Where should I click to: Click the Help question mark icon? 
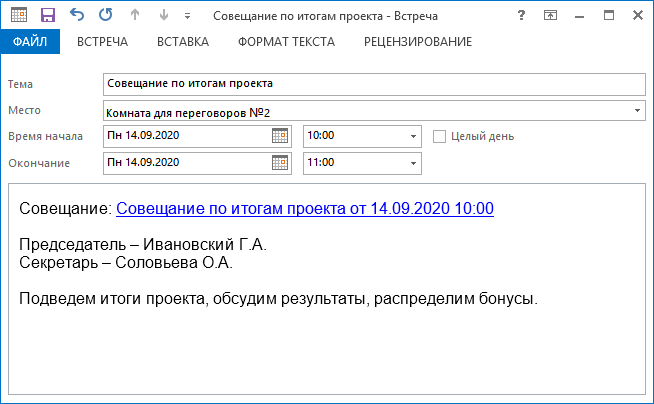pyautogui.click(x=521, y=16)
